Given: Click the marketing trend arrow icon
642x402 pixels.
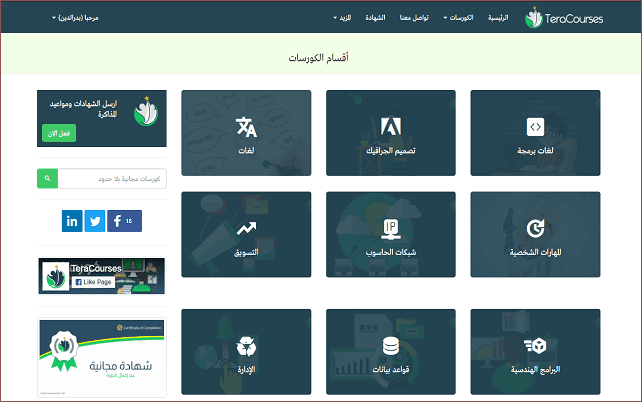Looking at the screenshot, I should click(245, 229).
